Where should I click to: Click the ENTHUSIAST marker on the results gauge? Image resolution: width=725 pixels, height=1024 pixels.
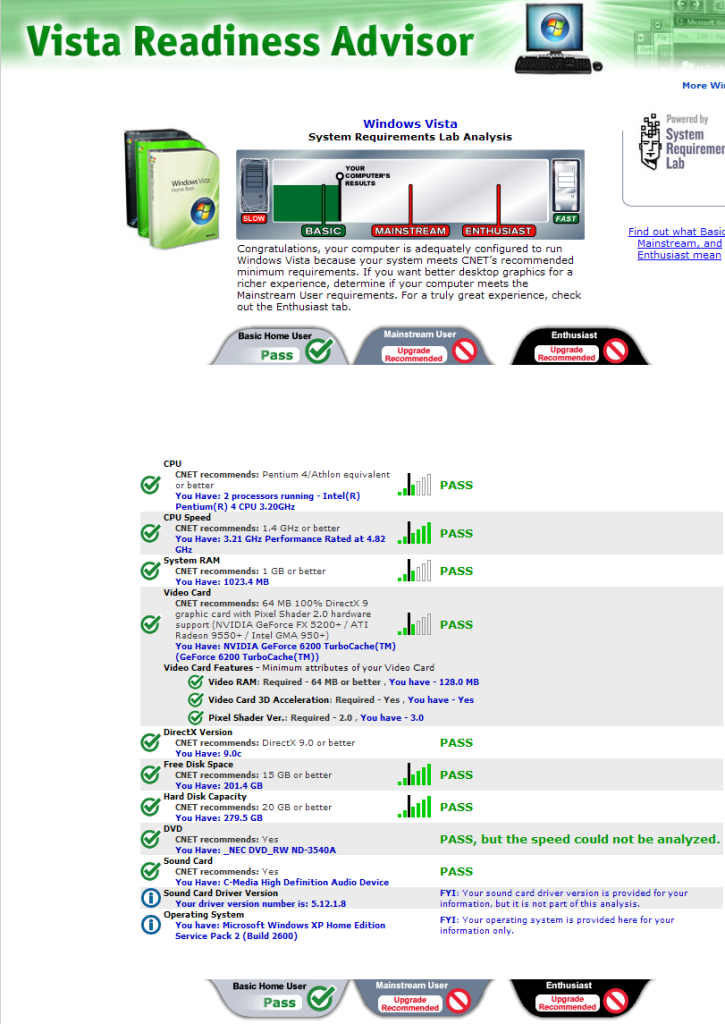[498, 231]
